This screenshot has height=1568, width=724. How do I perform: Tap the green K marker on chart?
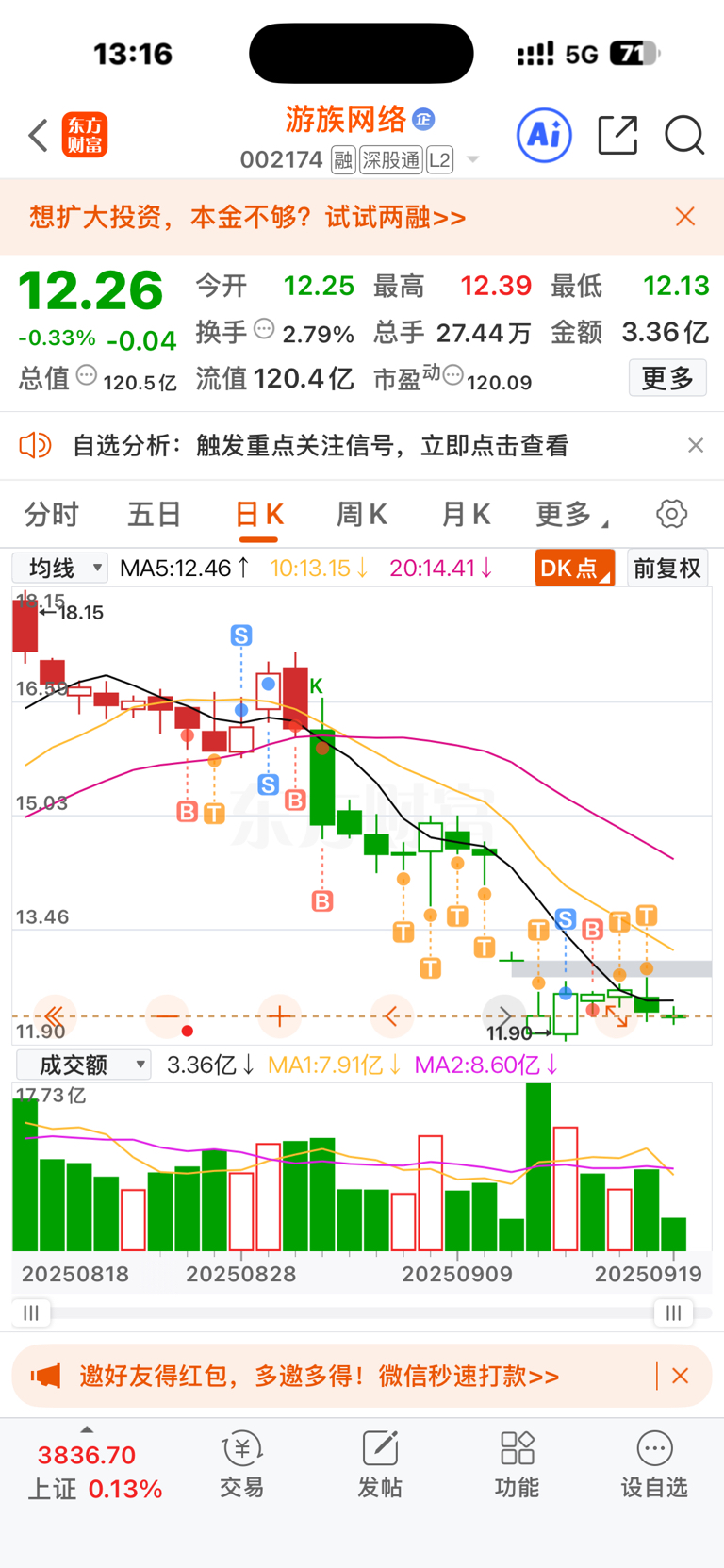click(316, 685)
